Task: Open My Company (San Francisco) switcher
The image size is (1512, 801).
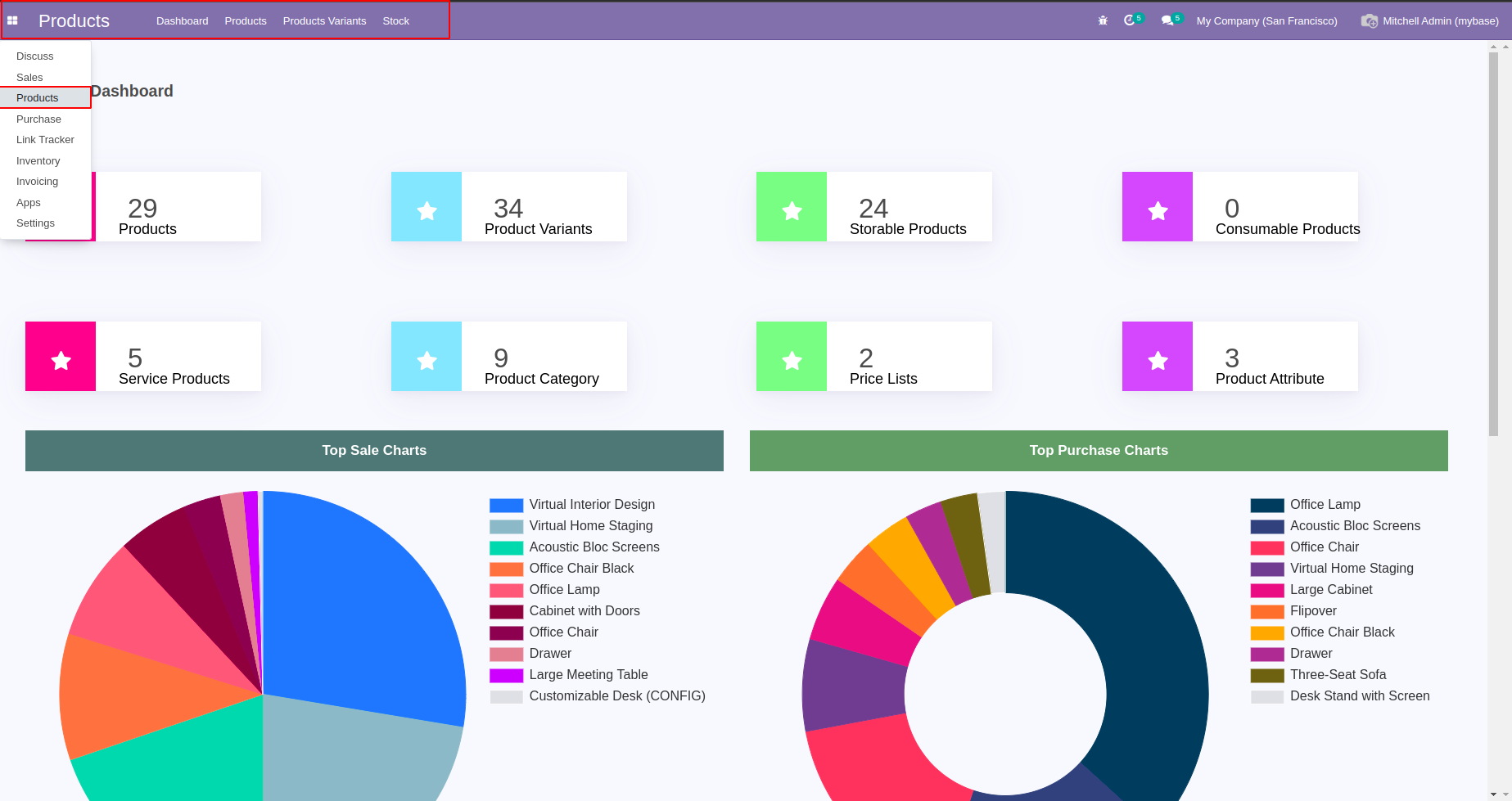Action: (x=1266, y=20)
